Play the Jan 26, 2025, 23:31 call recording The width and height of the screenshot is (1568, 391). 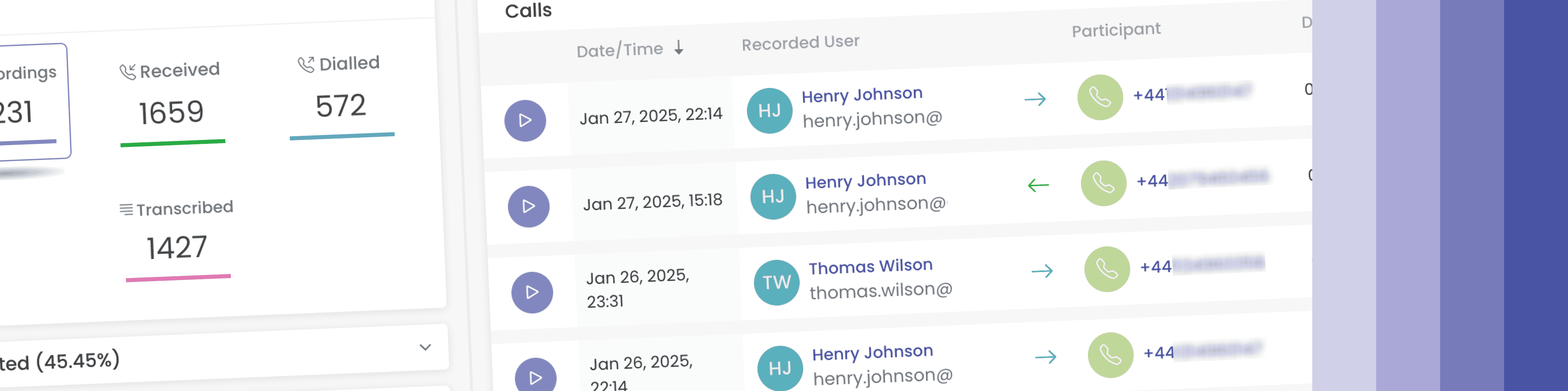532,292
